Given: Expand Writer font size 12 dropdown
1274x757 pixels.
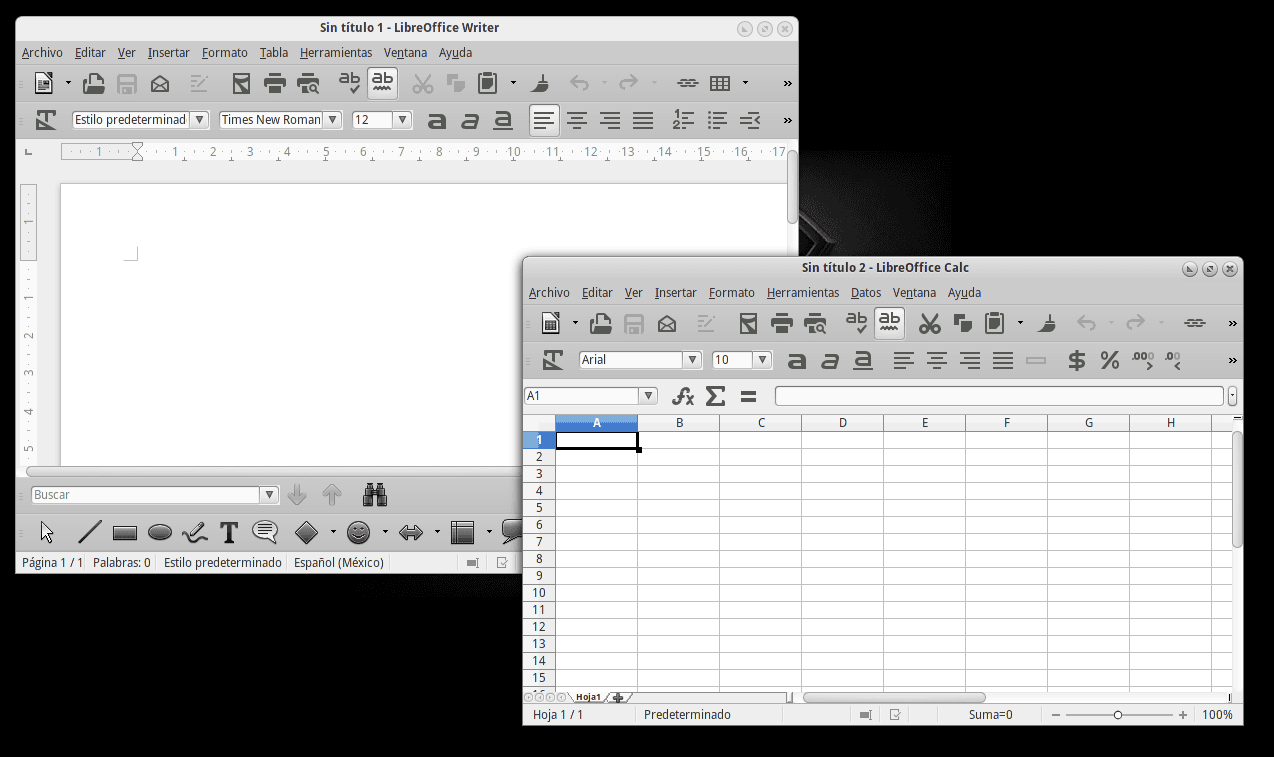Looking at the screenshot, I should (402, 119).
